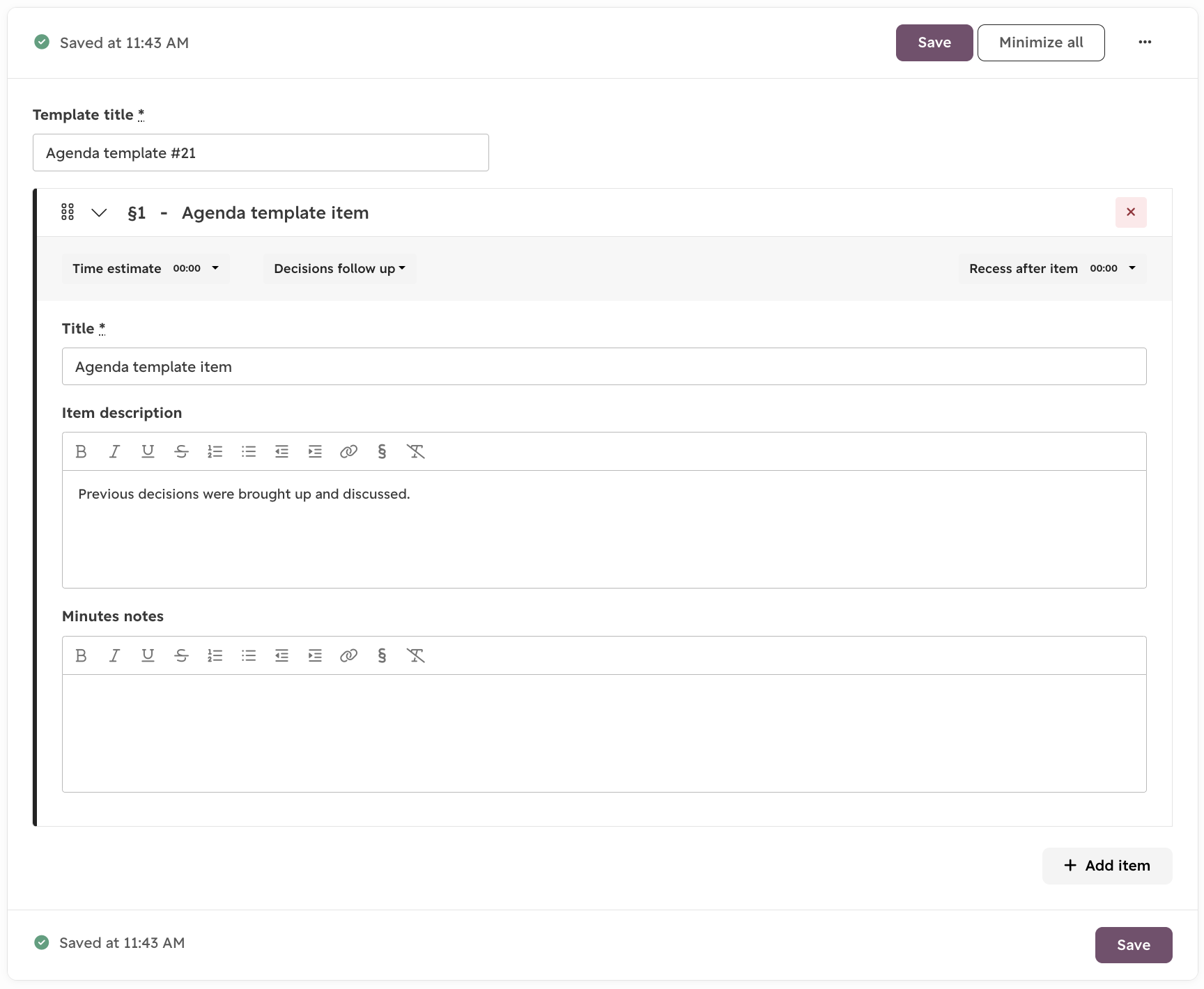Click bottom 'Saved at 11:43 AM' status text
The width and height of the screenshot is (1204, 989).
(x=122, y=943)
